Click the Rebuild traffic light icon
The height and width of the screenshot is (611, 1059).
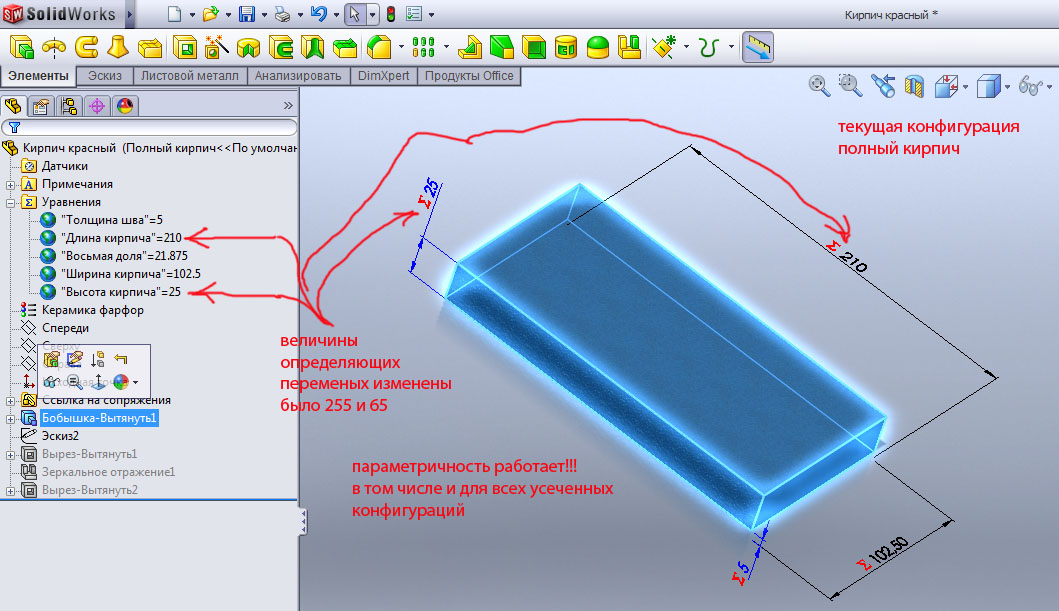[390, 14]
